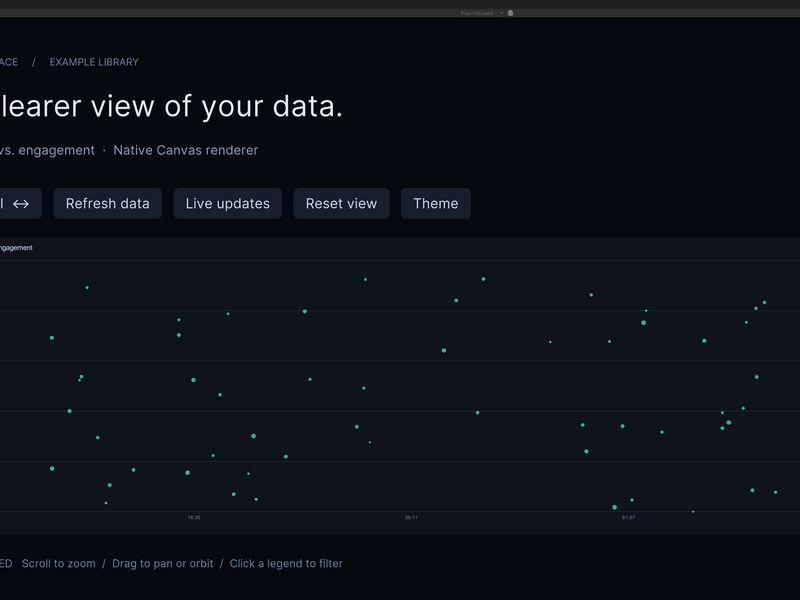Click the horizontal double-arrow icon button

(18, 204)
